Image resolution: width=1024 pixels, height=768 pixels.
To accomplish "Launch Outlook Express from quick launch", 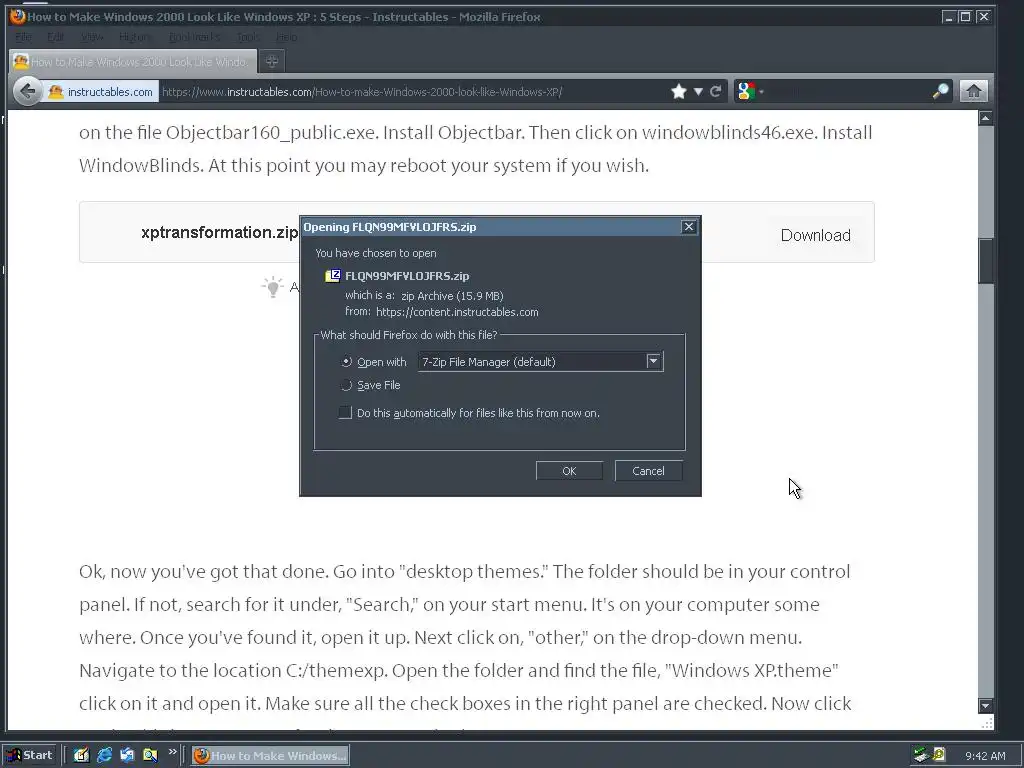I will [127, 755].
